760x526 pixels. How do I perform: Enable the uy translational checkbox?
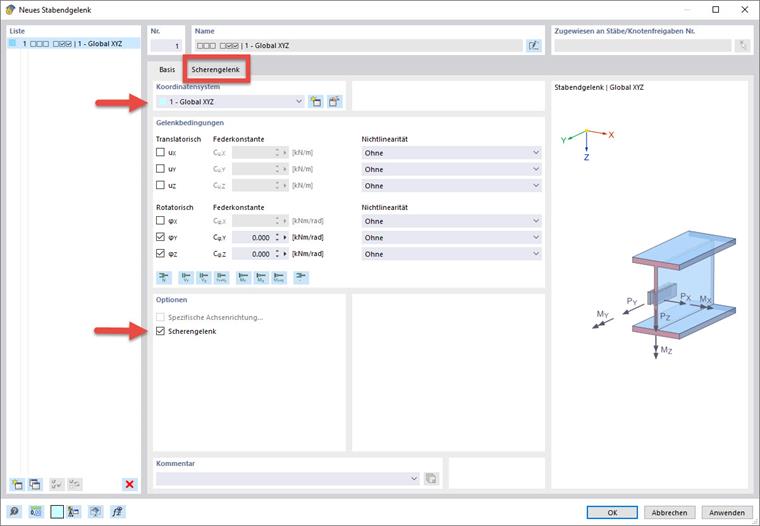tap(160, 169)
